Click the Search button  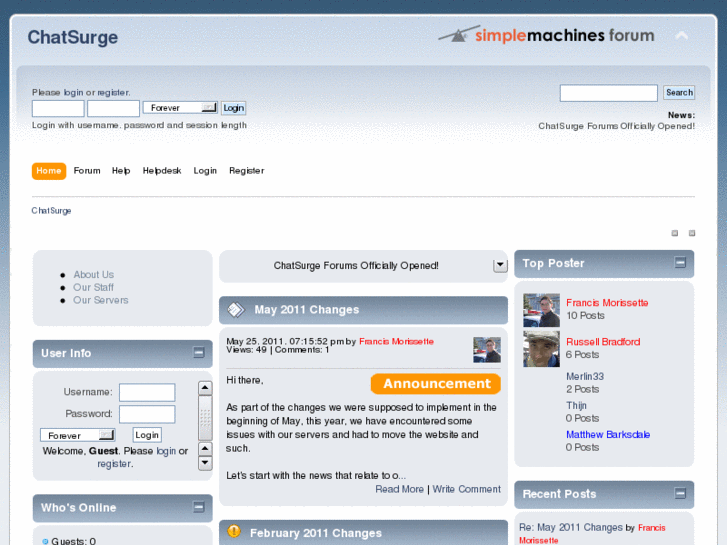tap(679, 92)
